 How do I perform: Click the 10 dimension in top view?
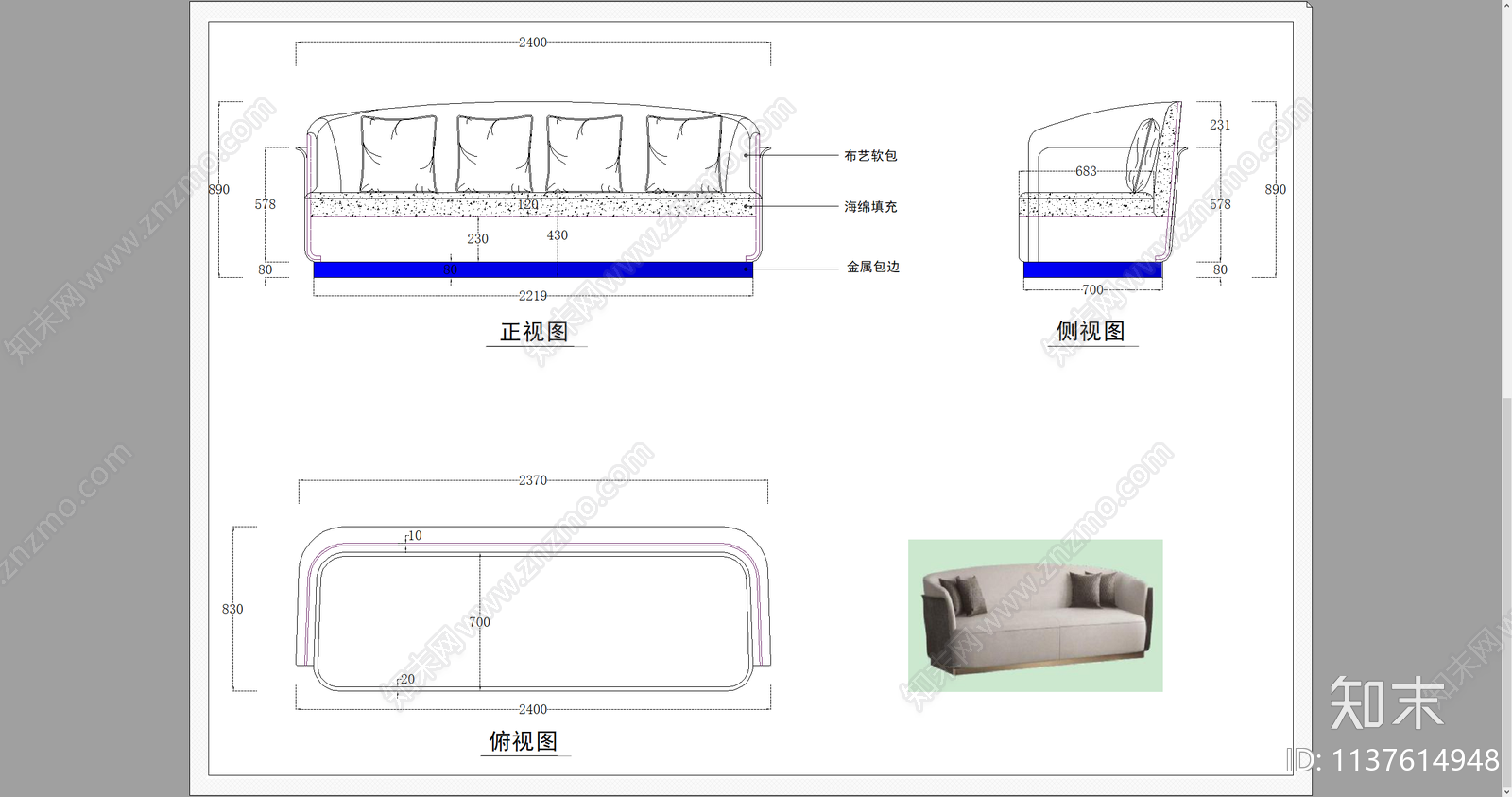(x=415, y=535)
